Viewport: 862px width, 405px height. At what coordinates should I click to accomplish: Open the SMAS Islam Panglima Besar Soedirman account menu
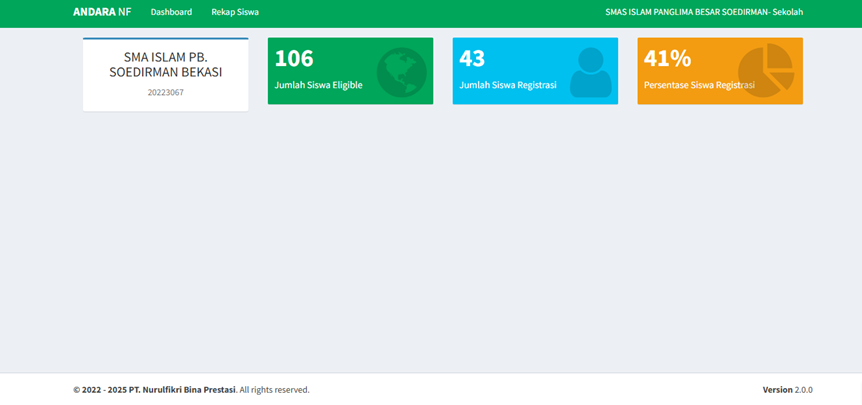(704, 12)
